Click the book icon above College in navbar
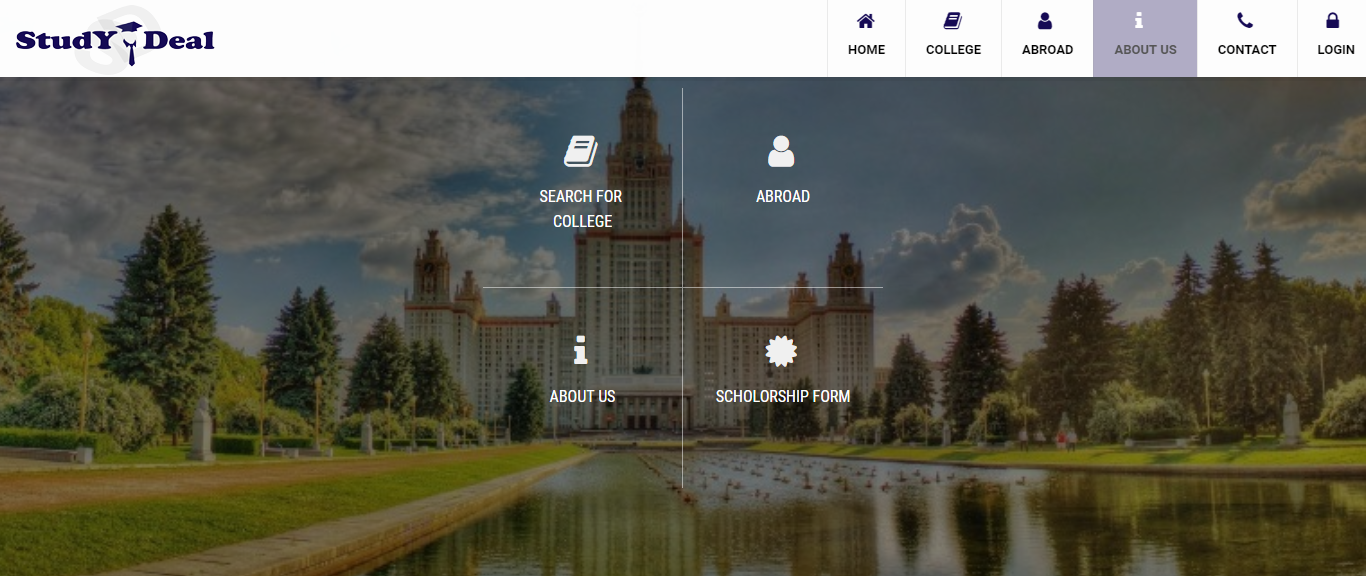The width and height of the screenshot is (1366, 576). pyautogui.click(x=953, y=20)
